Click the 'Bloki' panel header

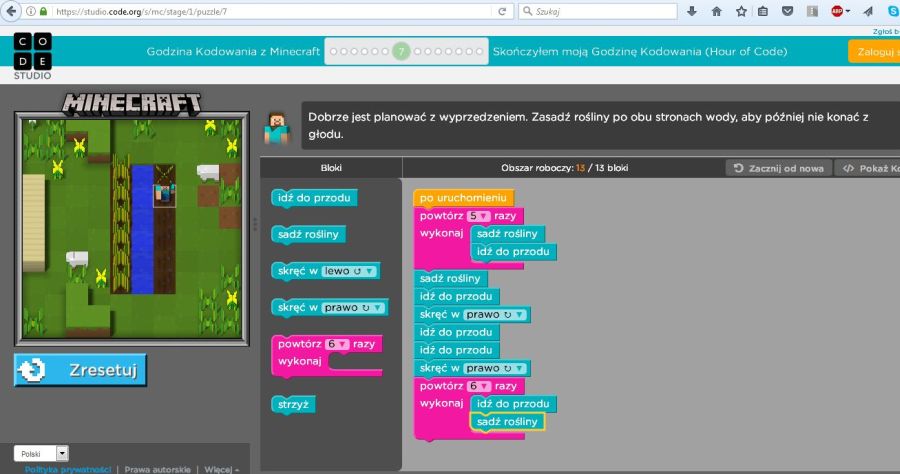[x=331, y=168]
